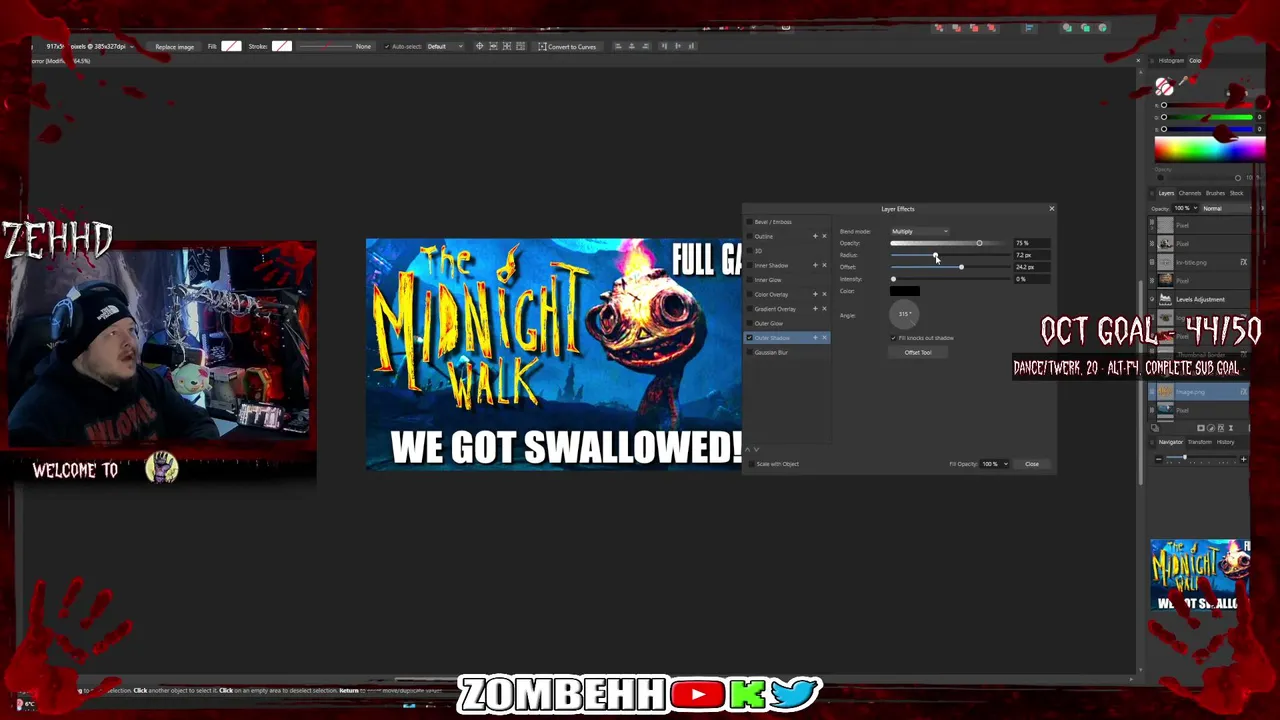Toggle the Auto-select checkbox
Image resolution: width=1280 pixels, height=720 pixels.
(x=387, y=46)
